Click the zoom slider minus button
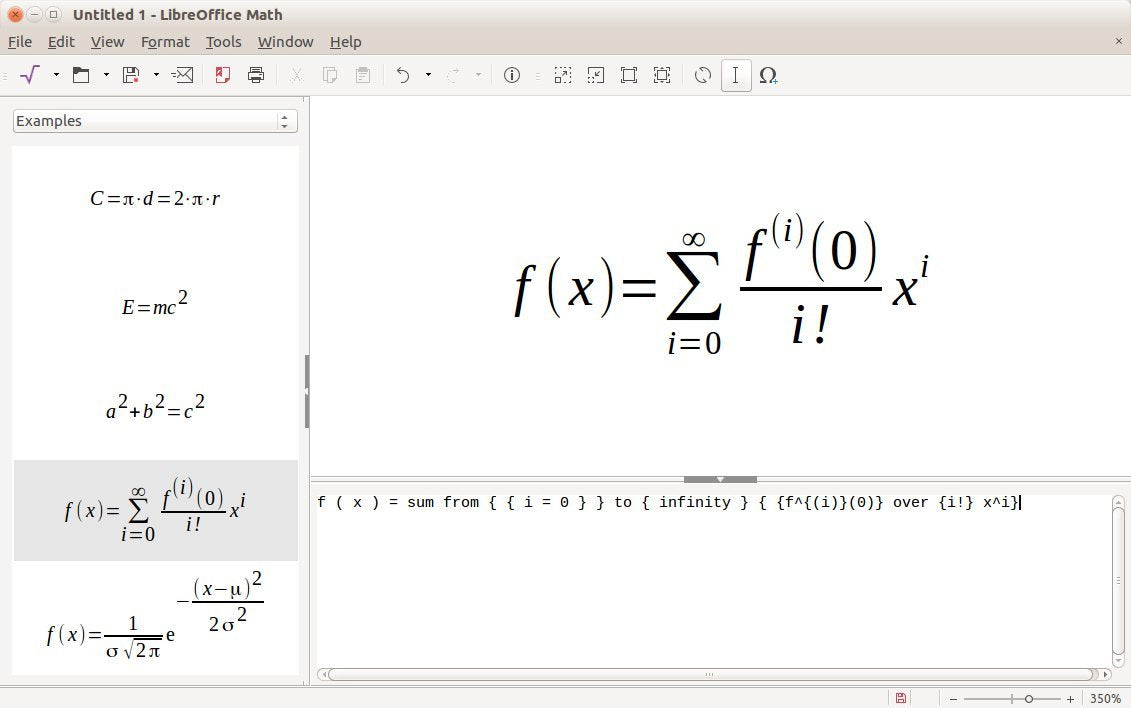This screenshot has width=1131, height=708. 954,699
